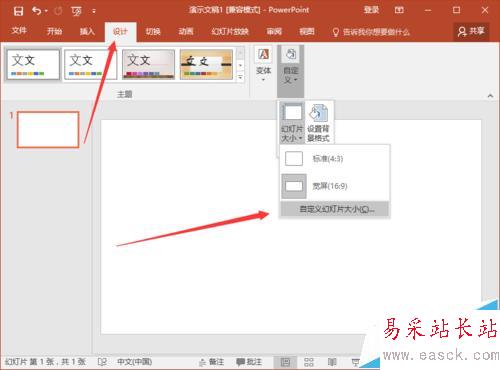Select the third gray gradient theme thumbnail

pos(148,65)
